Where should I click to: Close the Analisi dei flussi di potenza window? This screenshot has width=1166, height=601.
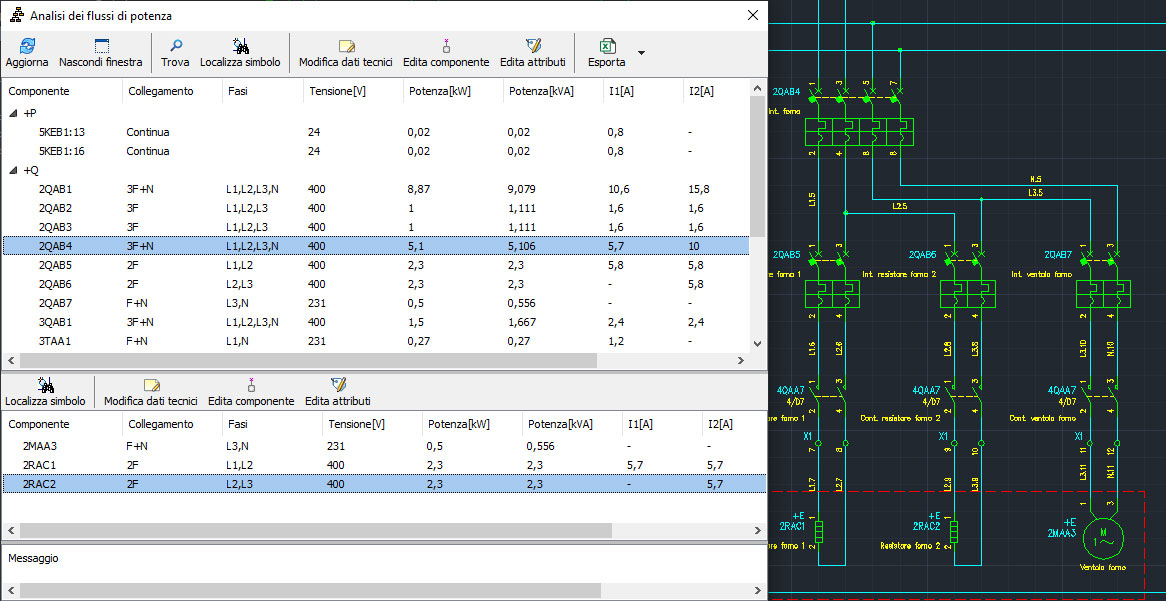[x=753, y=15]
